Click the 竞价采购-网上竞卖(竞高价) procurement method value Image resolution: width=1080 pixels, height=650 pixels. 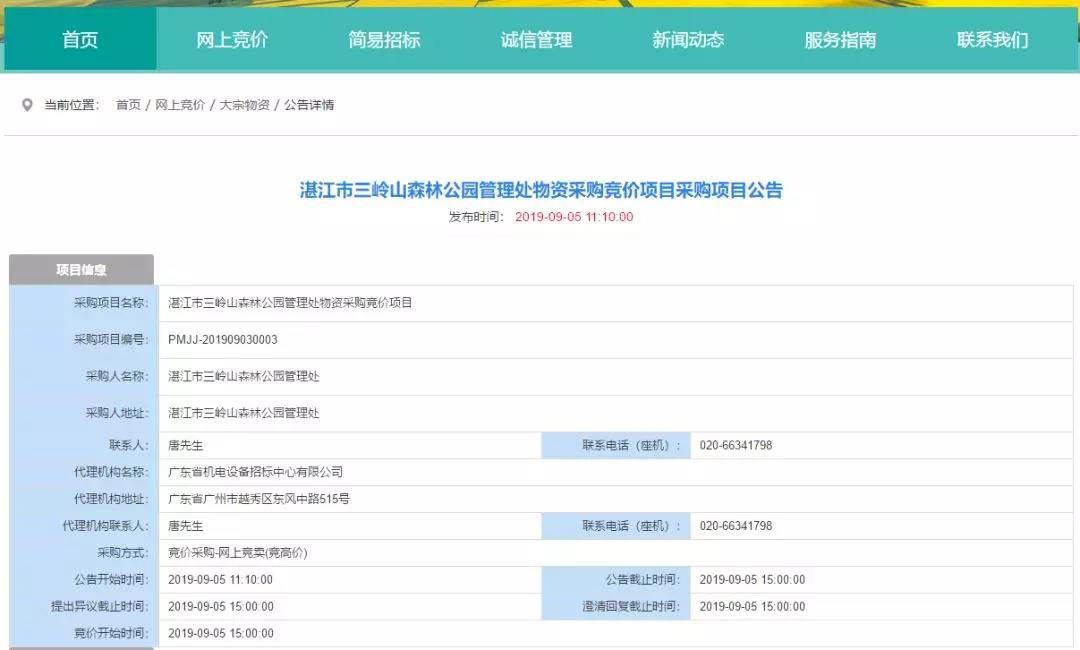238,553
